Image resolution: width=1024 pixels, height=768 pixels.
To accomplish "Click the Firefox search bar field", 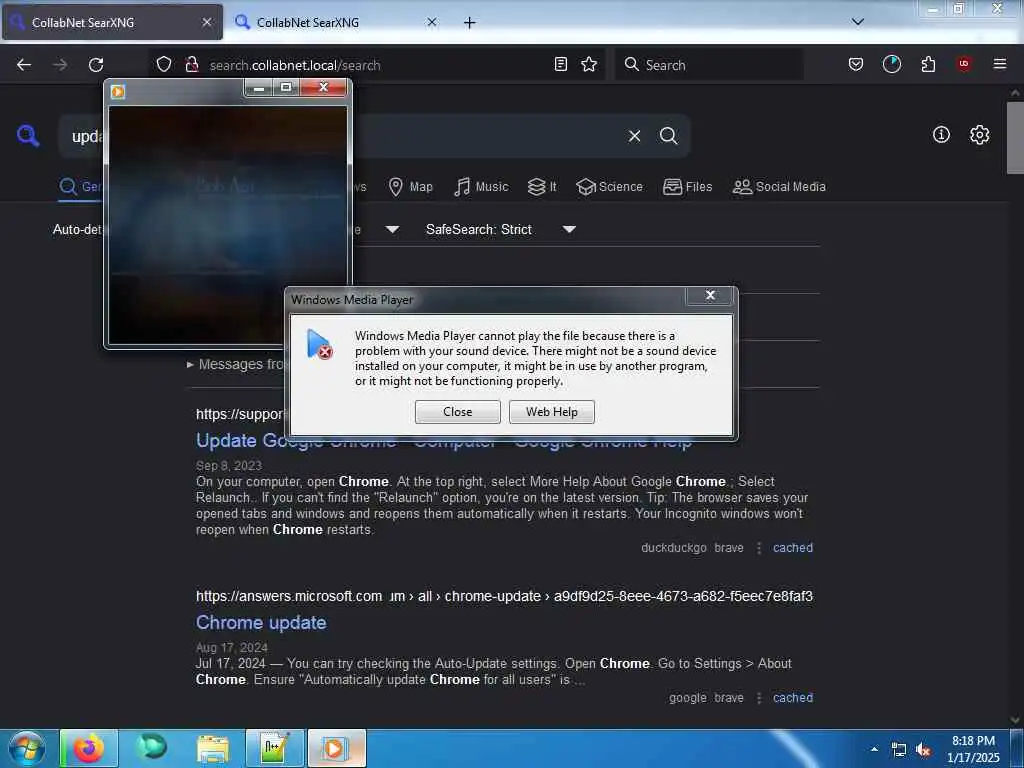I will [709, 65].
